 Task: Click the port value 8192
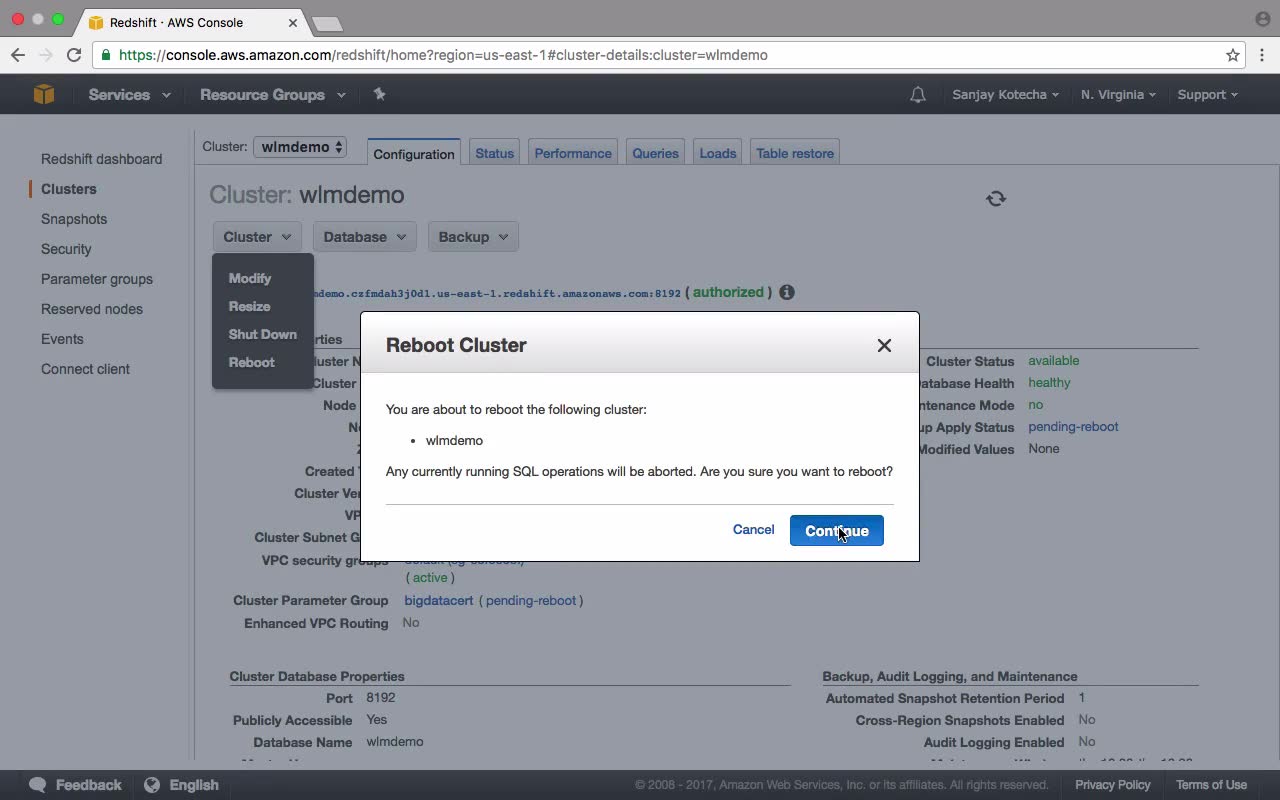pos(381,698)
